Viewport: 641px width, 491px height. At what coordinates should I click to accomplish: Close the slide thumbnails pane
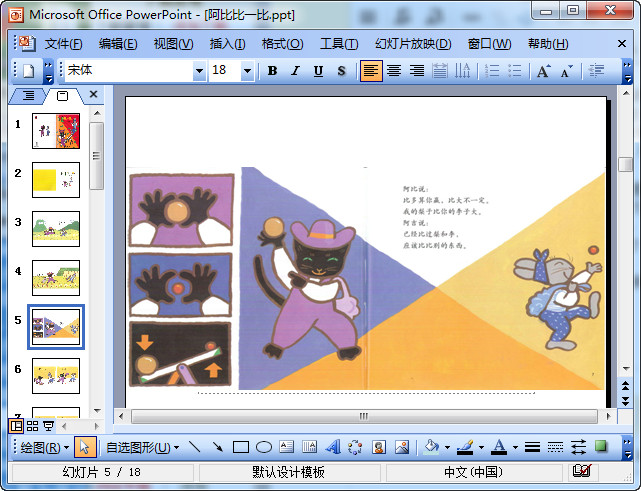tap(94, 94)
